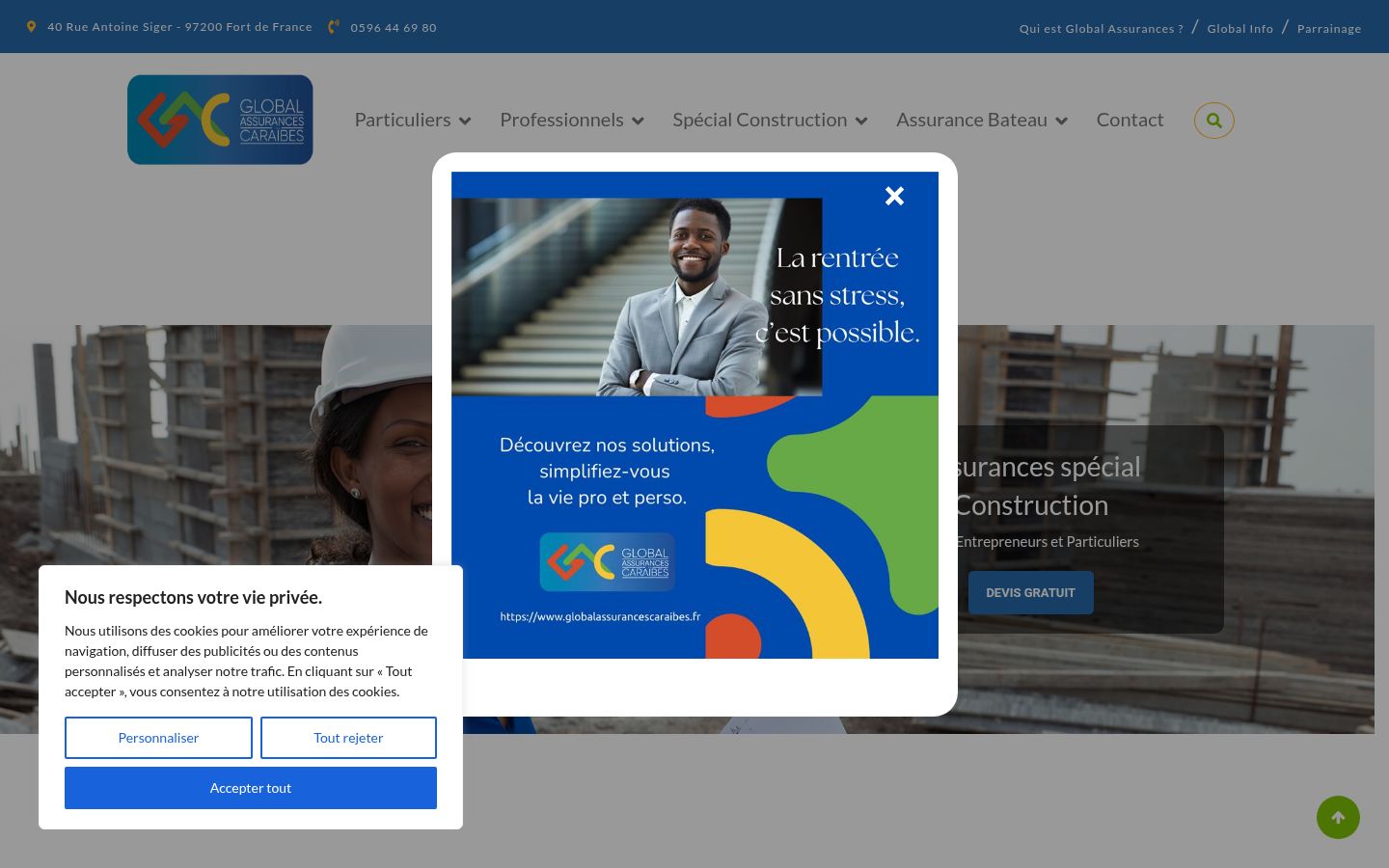Open the search magnifier icon

1213,121
